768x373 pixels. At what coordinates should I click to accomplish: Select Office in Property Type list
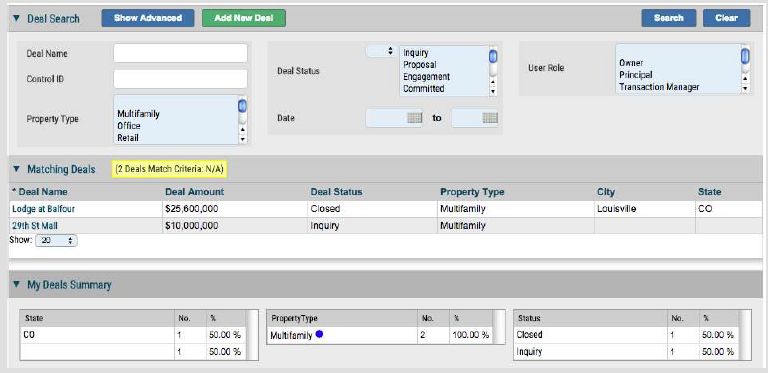[129, 126]
